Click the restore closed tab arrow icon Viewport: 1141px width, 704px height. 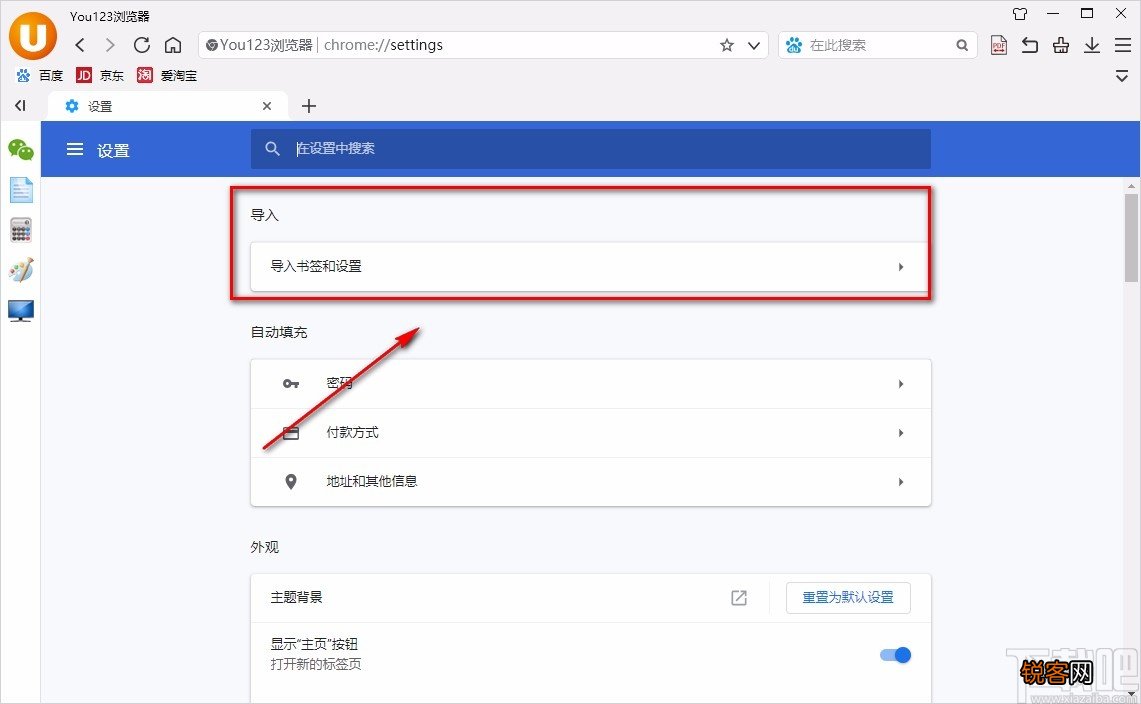(x=1030, y=45)
